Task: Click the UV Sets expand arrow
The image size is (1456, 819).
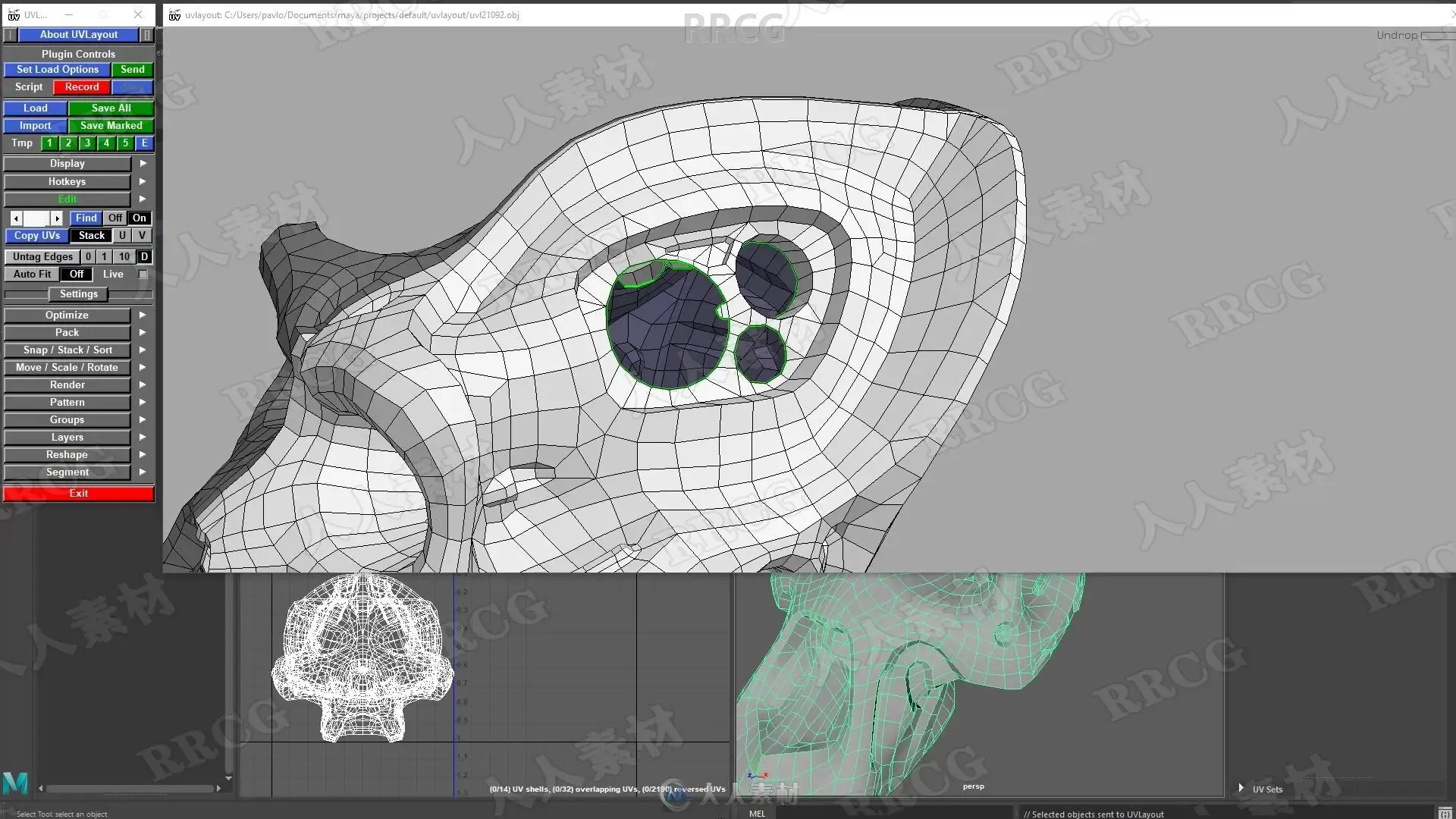Action: 1241,789
